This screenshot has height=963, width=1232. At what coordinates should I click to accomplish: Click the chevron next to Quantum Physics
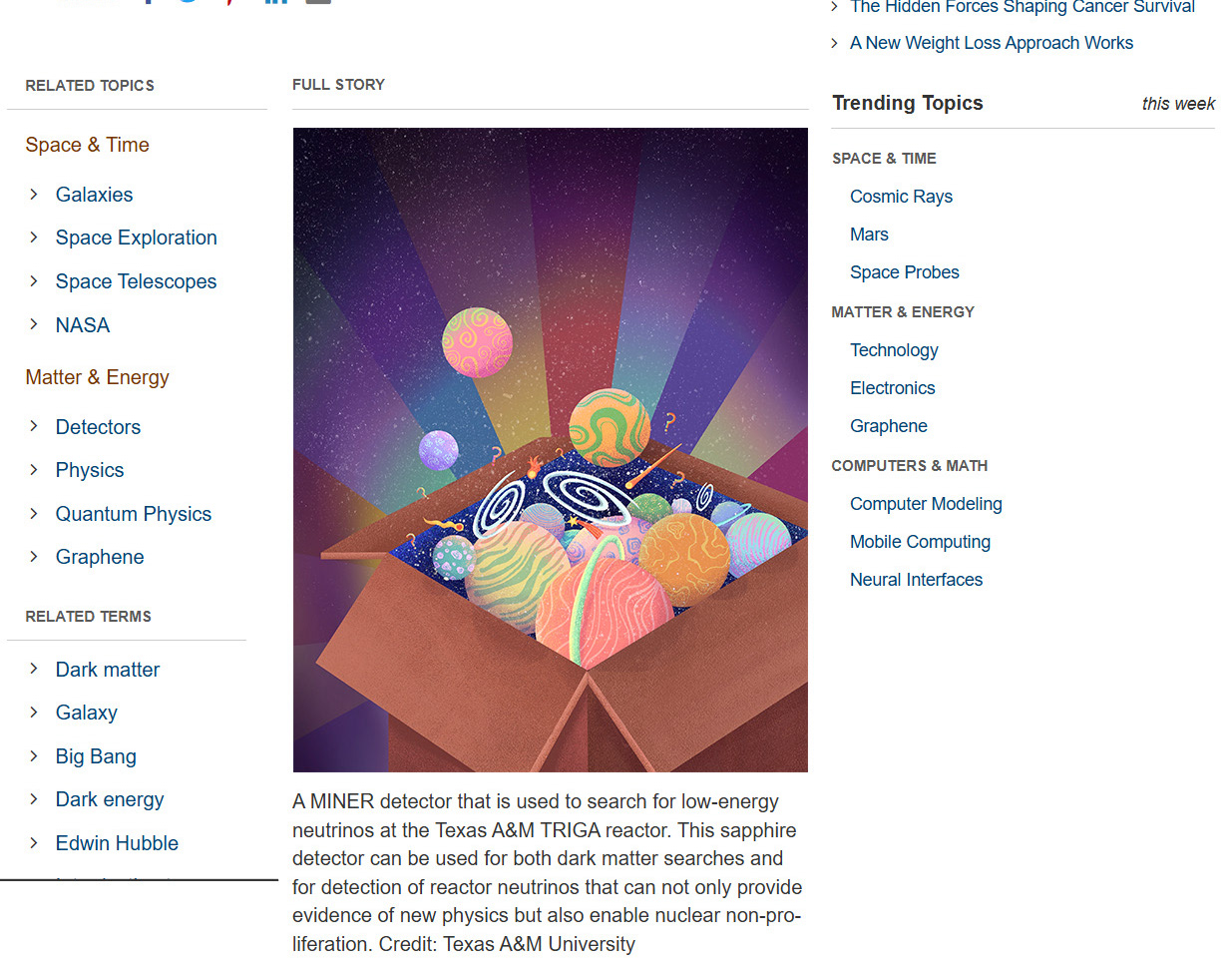[34, 513]
